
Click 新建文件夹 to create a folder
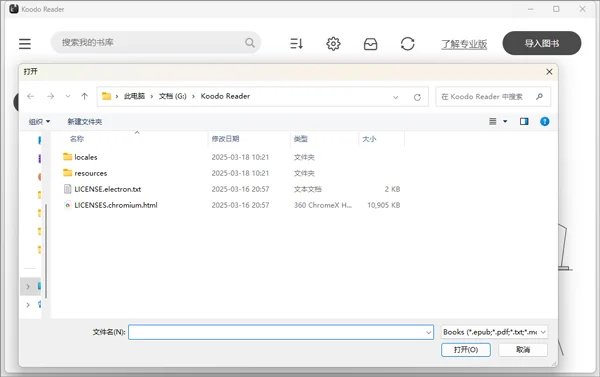tap(85, 122)
